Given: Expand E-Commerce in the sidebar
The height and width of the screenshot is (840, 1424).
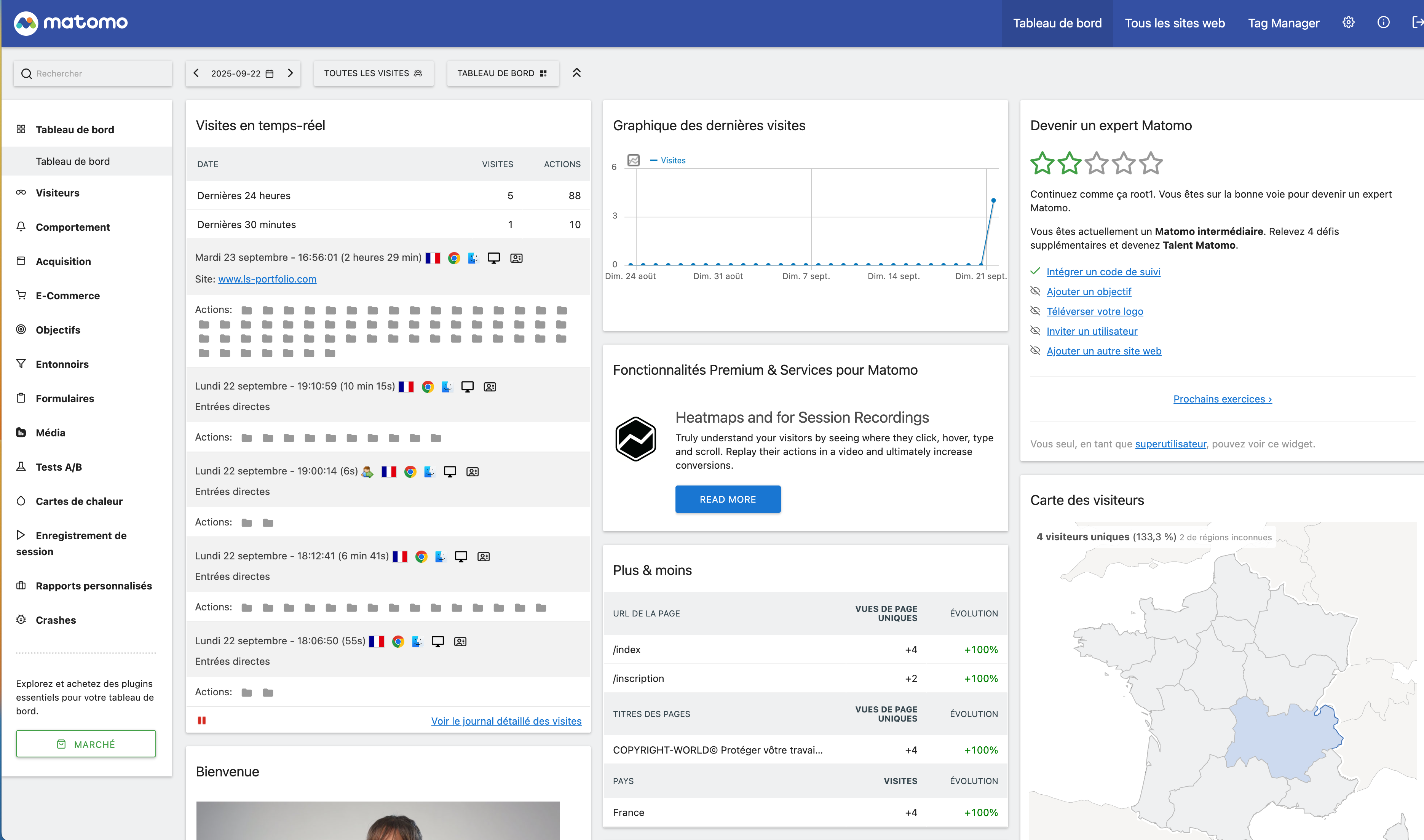Looking at the screenshot, I should (68, 295).
